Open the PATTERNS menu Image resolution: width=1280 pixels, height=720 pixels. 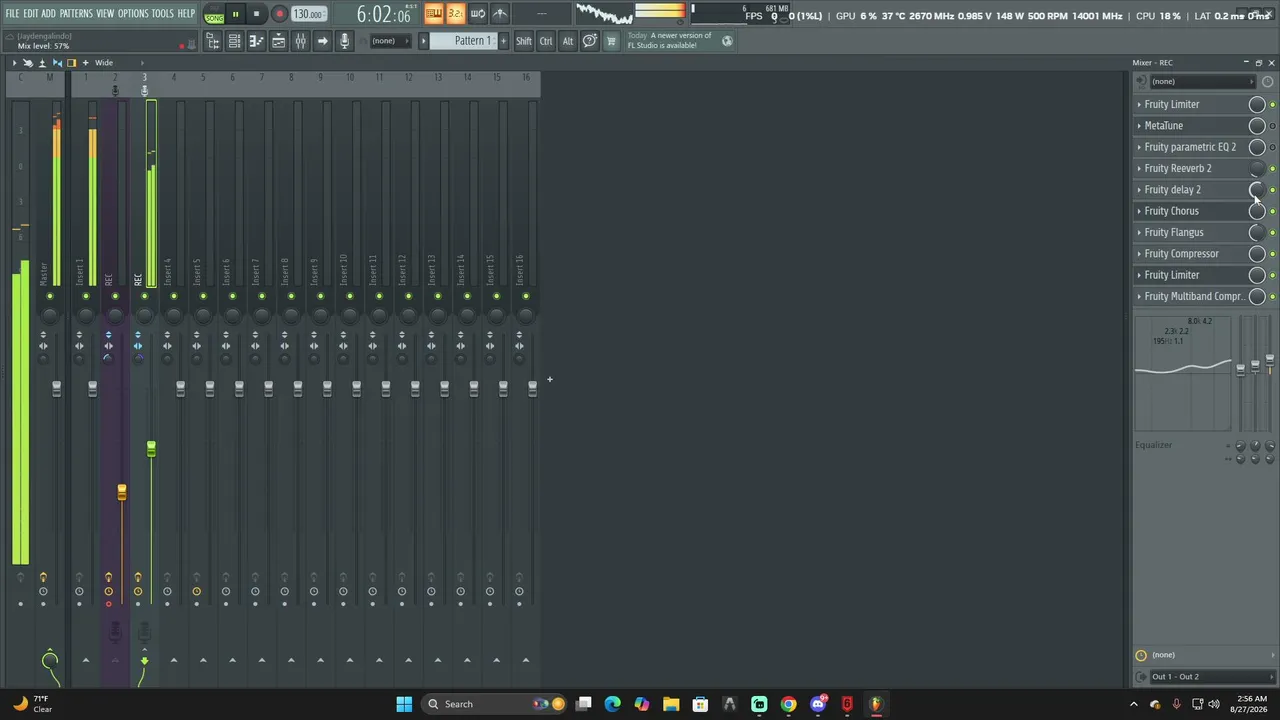(76, 14)
